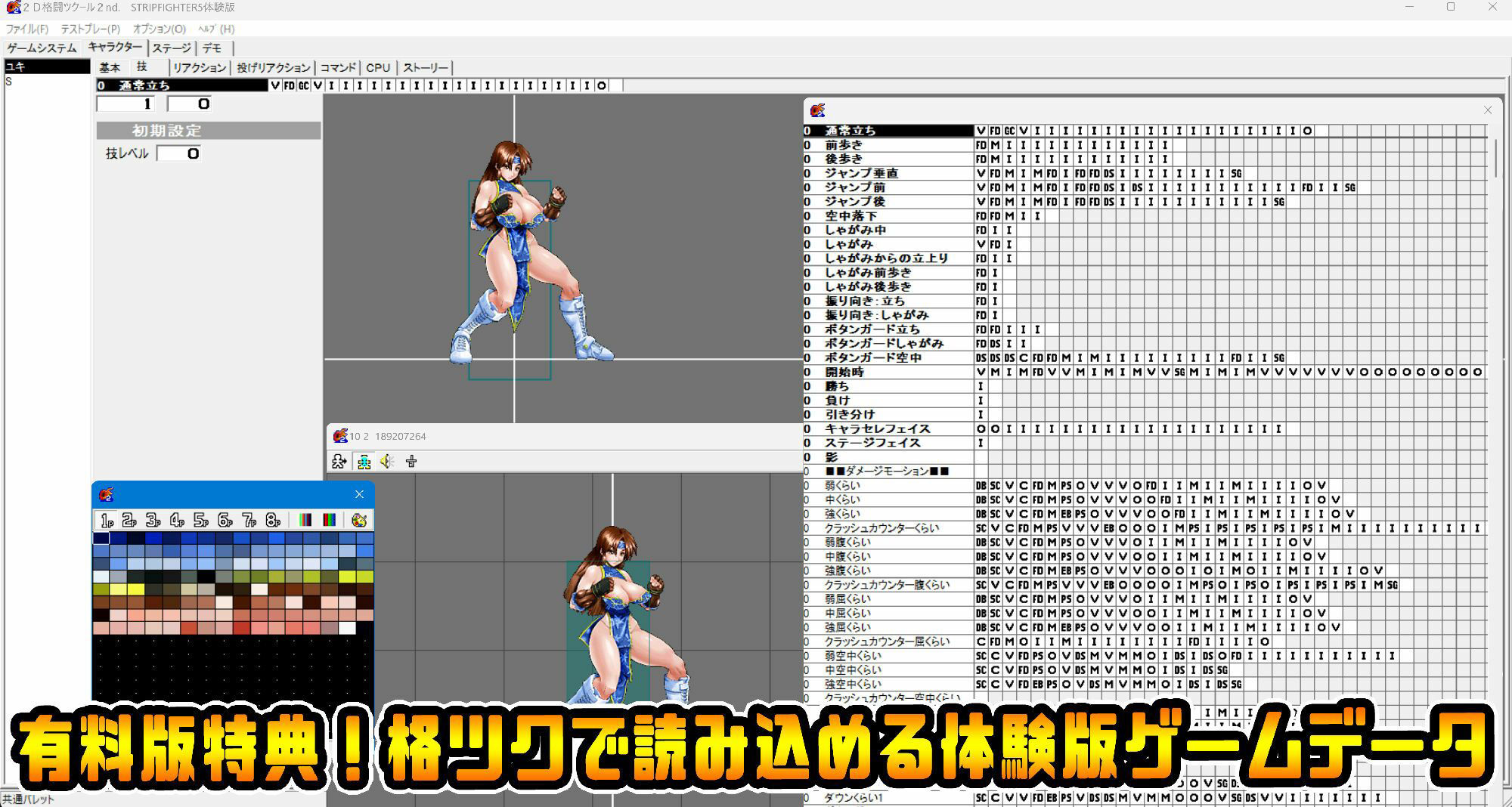Toggle the highlighted character frame icon
This screenshot has height=807, width=1512.
[364, 461]
